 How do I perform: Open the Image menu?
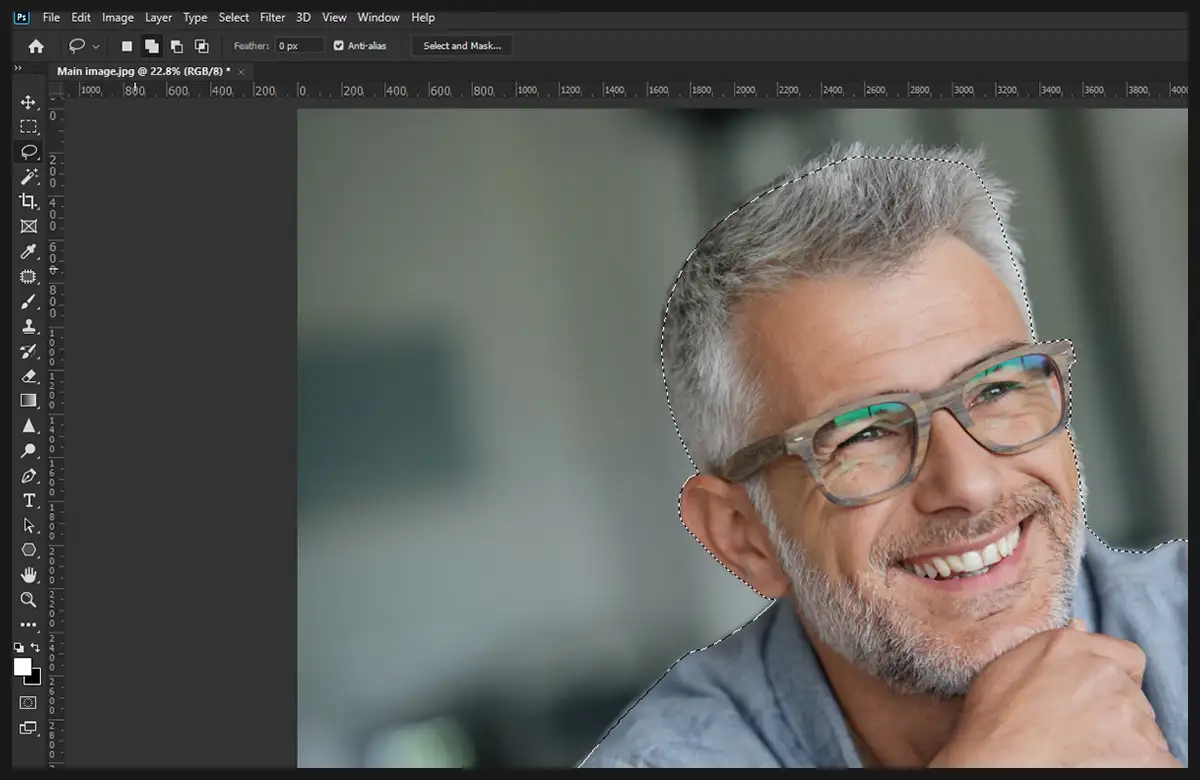[x=118, y=18]
